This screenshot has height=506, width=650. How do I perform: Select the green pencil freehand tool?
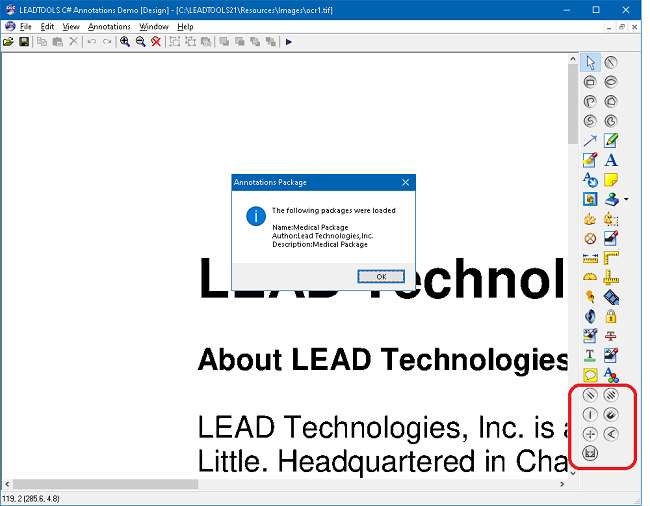[x=611, y=140]
